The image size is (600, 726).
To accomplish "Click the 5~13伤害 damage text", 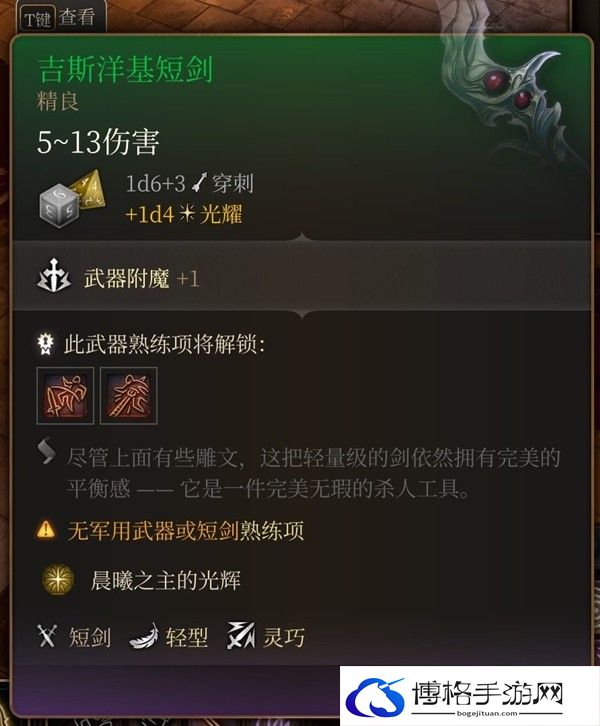I will pos(98,142).
